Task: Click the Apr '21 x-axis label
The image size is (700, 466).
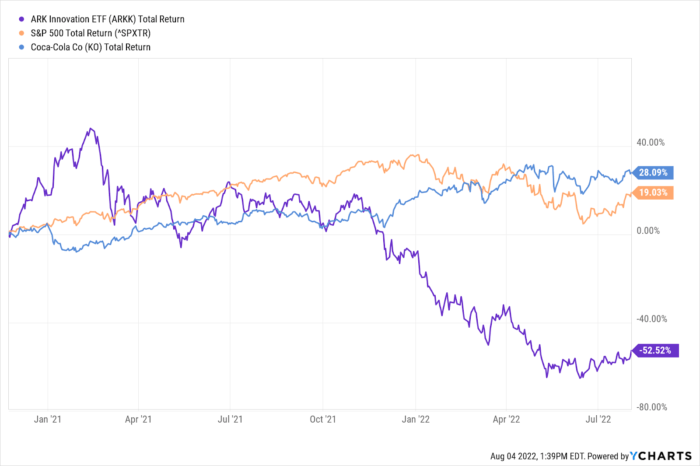Action: [140, 422]
